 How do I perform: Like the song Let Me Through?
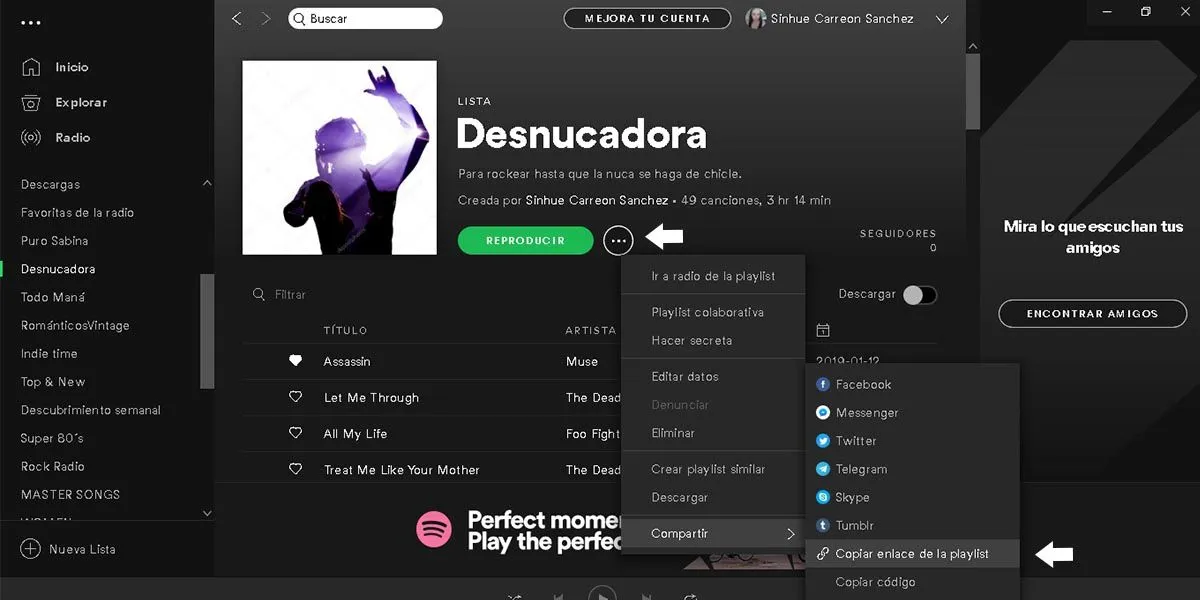pyautogui.click(x=295, y=397)
